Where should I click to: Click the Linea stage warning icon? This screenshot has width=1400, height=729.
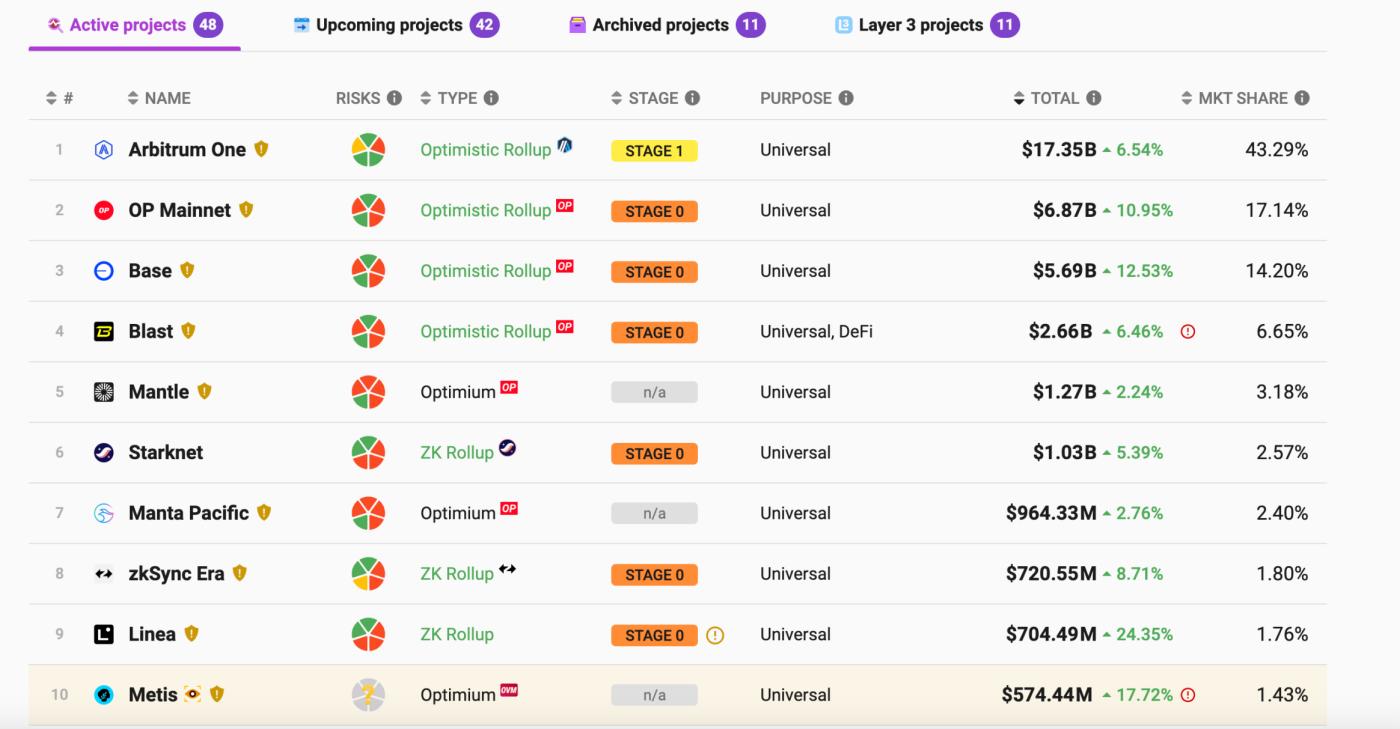[714, 635]
